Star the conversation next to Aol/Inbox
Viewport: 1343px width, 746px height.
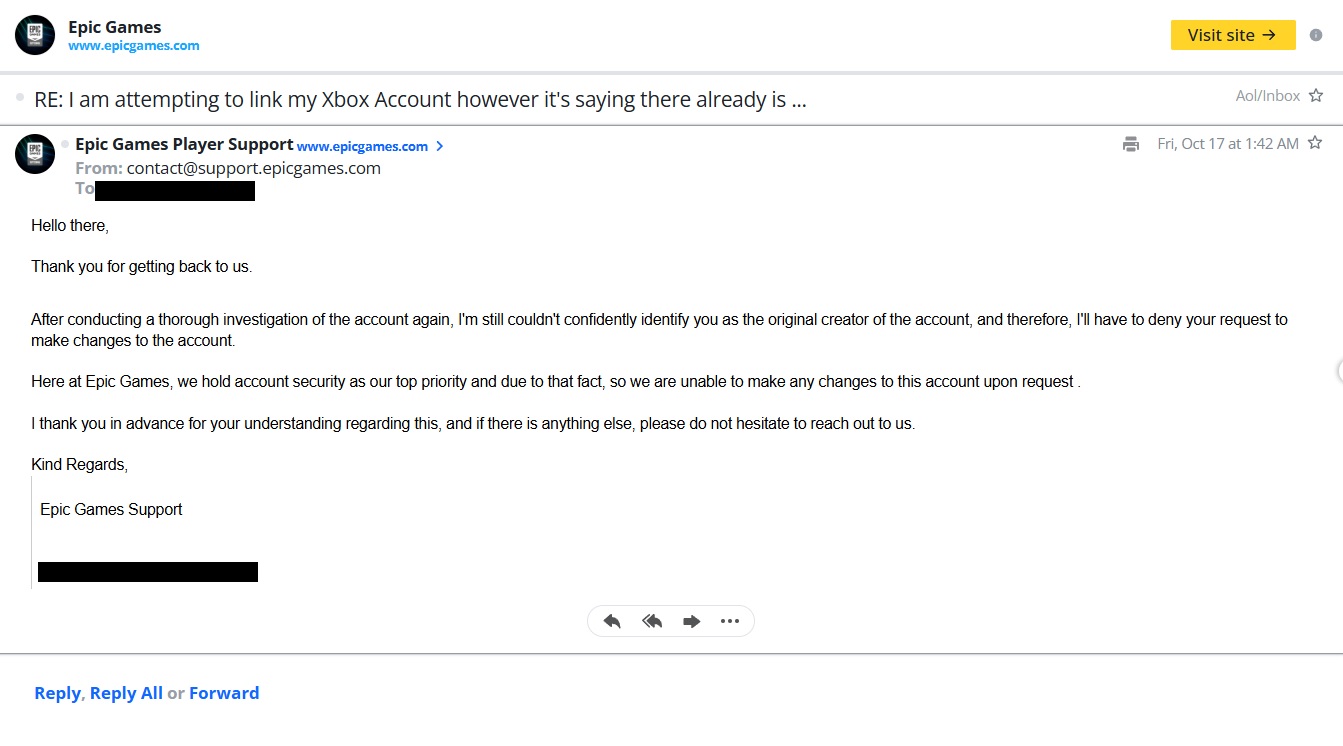(1316, 96)
